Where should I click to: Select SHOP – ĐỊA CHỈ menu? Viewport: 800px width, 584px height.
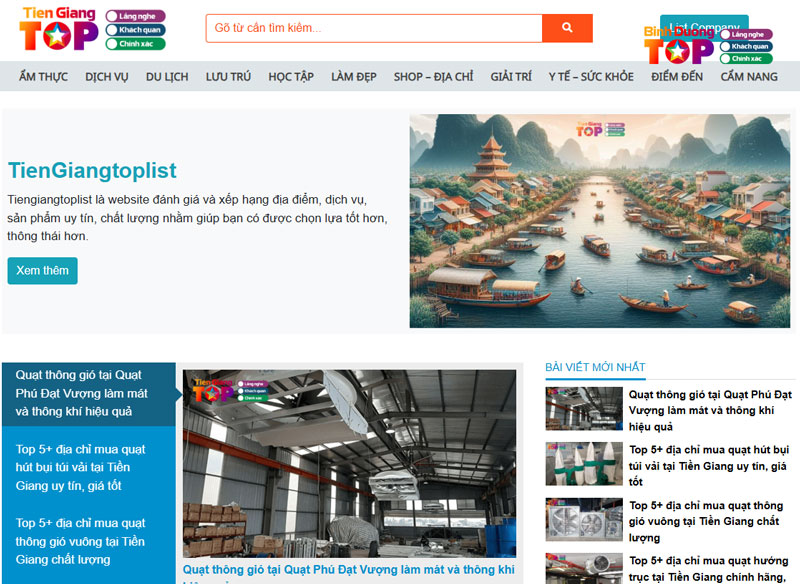[x=433, y=77]
